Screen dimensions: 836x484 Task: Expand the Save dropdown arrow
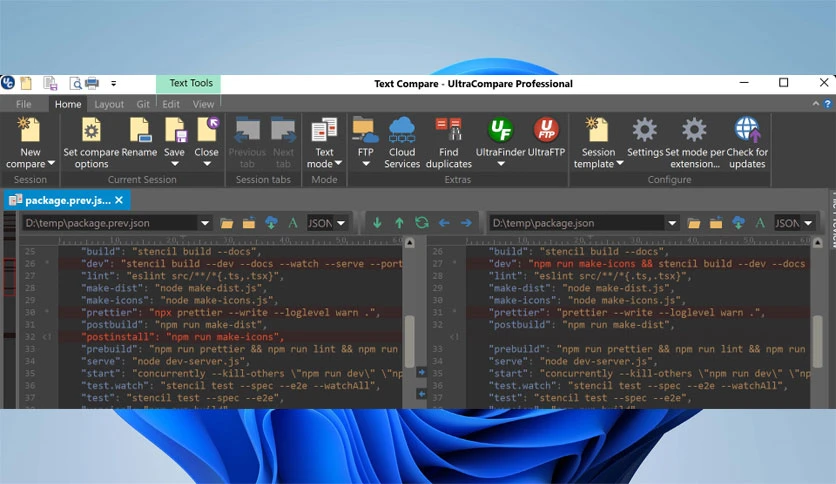click(175, 164)
